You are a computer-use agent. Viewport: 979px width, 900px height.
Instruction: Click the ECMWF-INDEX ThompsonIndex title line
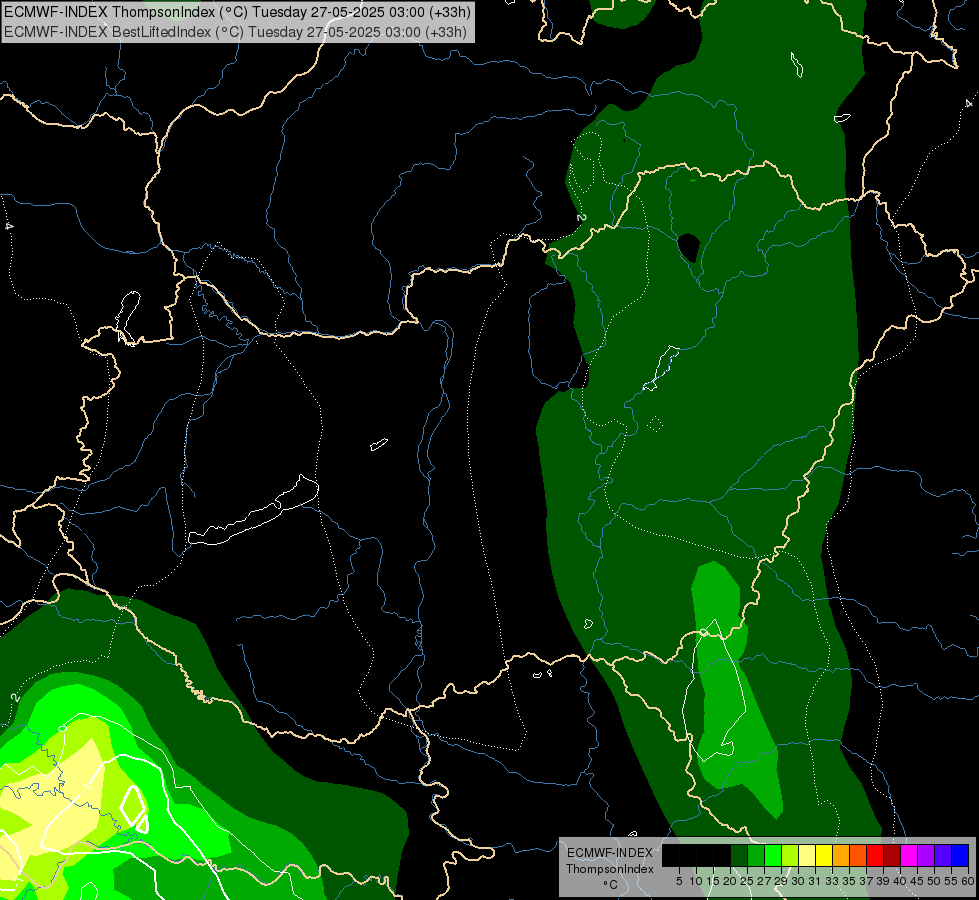click(x=237, y=12)
